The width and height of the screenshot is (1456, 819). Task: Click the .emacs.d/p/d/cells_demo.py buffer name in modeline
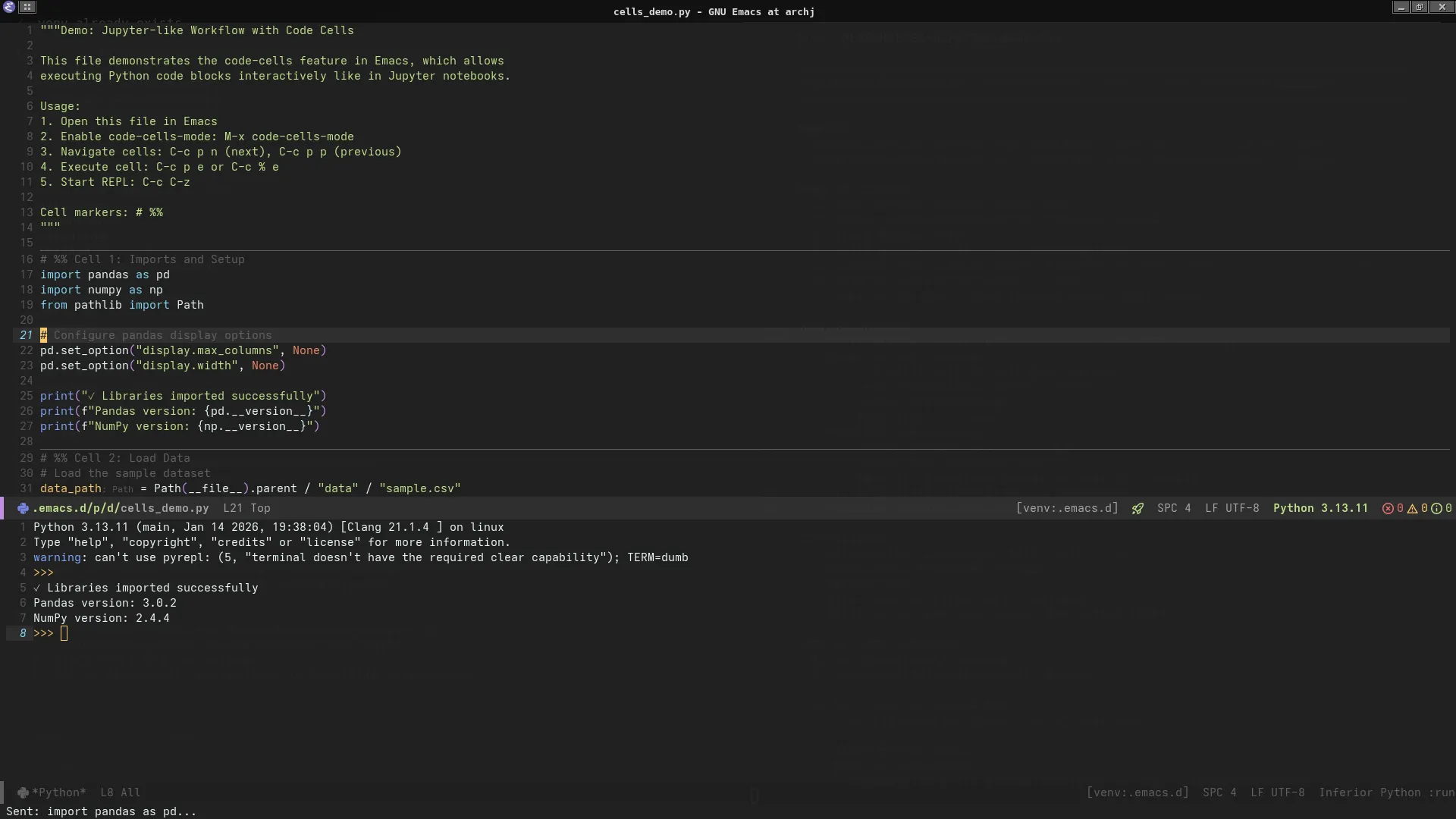(121, 508)
